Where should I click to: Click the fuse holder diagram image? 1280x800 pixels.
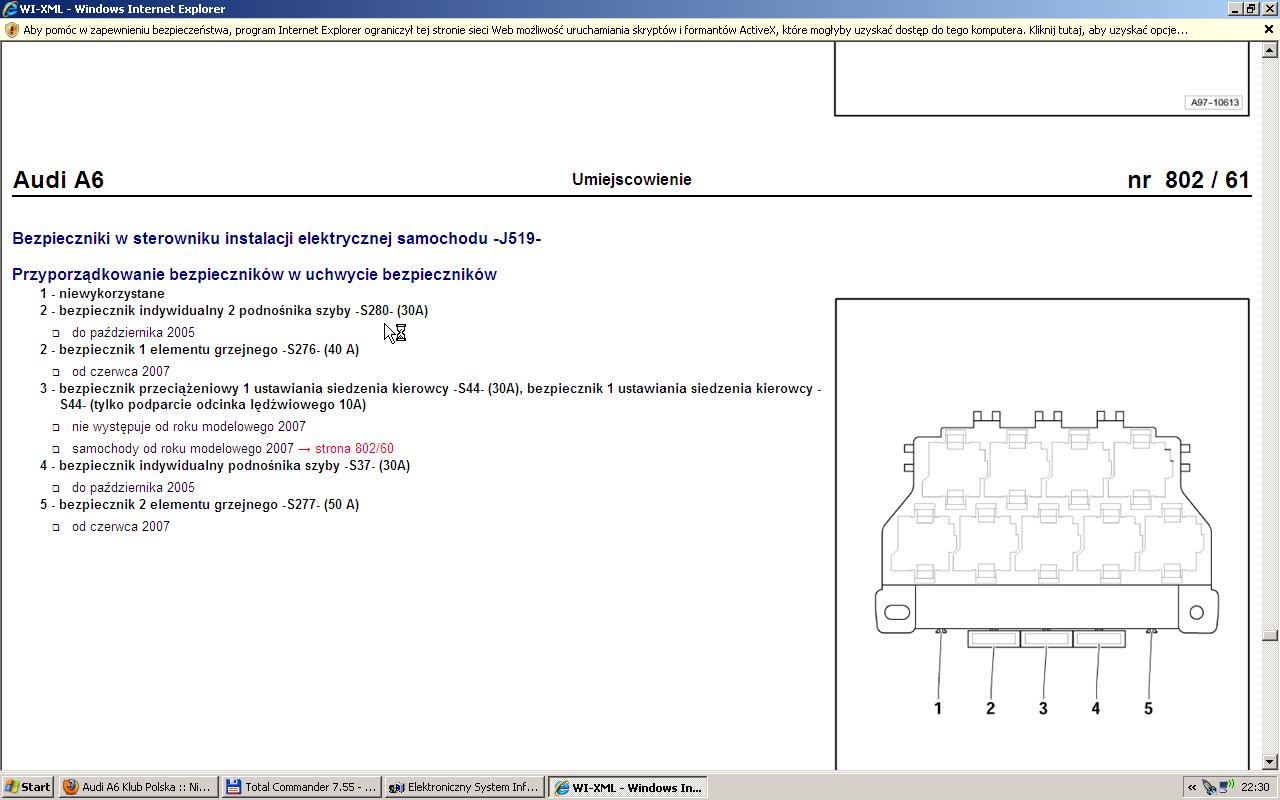tap(1042, 533)
